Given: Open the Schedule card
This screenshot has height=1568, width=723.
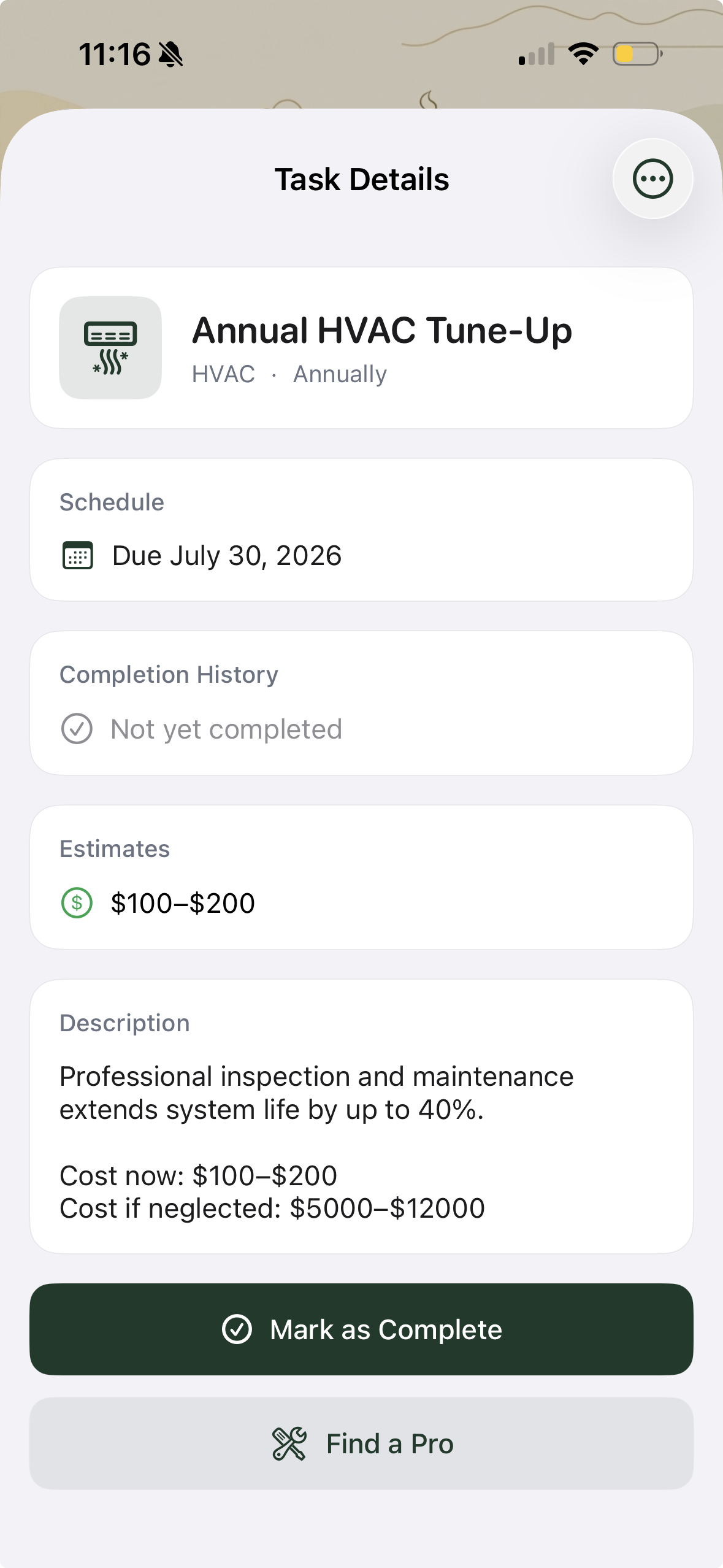Looking at the screenshot, I should pyautogui.click(x=361, y=530).
